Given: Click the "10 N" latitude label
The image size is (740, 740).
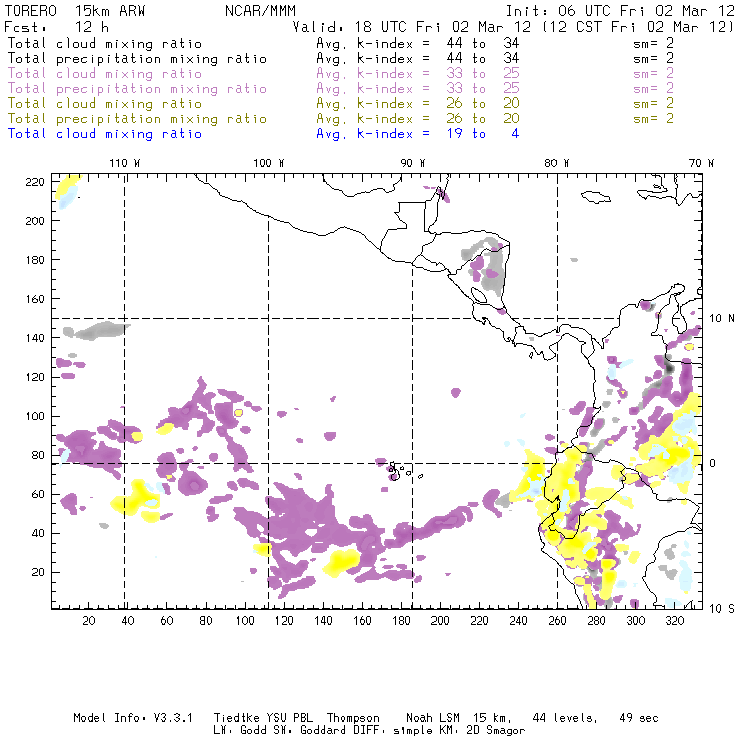Looking at the screenshot, I should [722, 319].
